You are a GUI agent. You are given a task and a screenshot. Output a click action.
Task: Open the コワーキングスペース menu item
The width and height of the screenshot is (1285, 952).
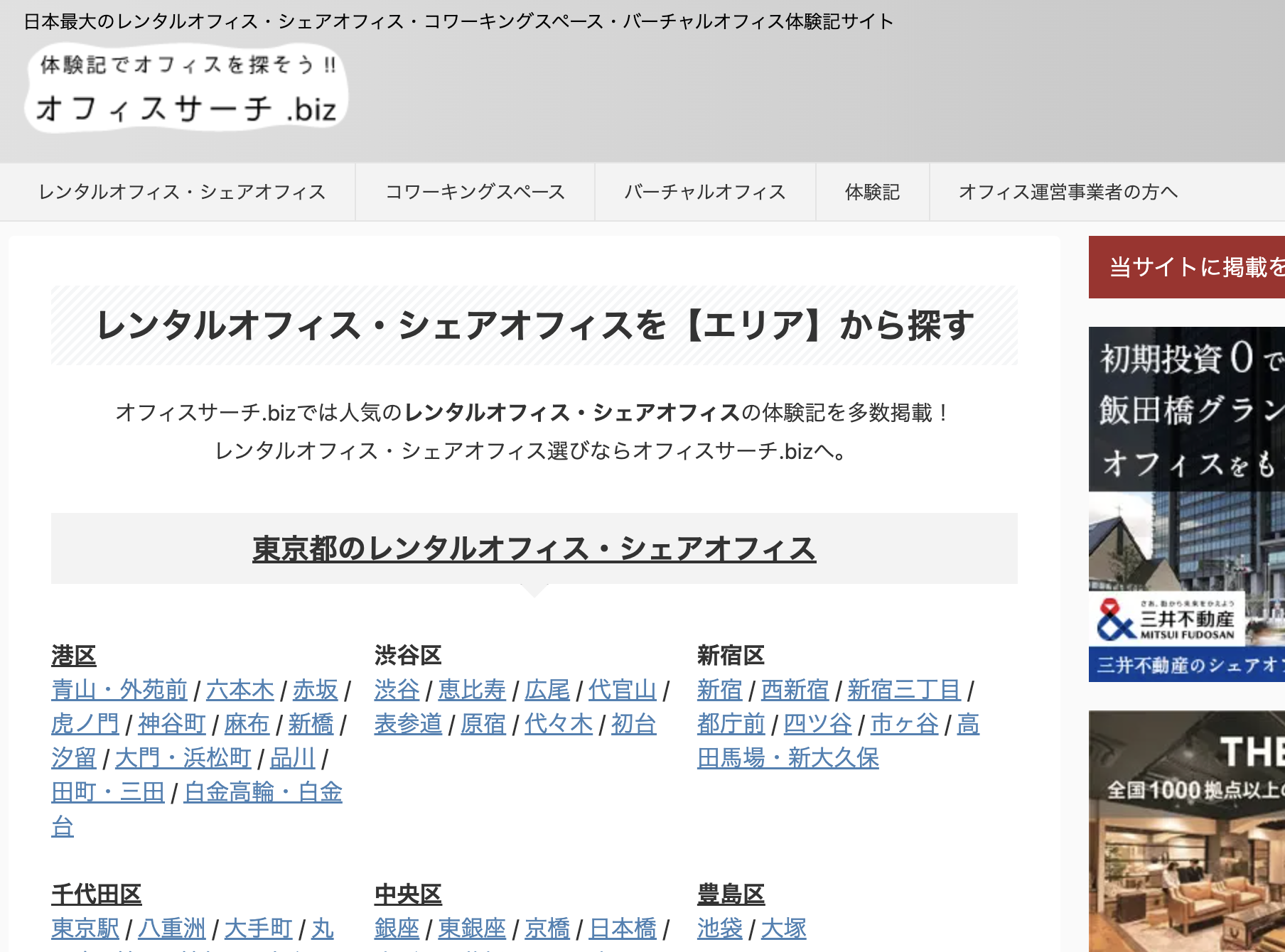click(x=475, y=192)
